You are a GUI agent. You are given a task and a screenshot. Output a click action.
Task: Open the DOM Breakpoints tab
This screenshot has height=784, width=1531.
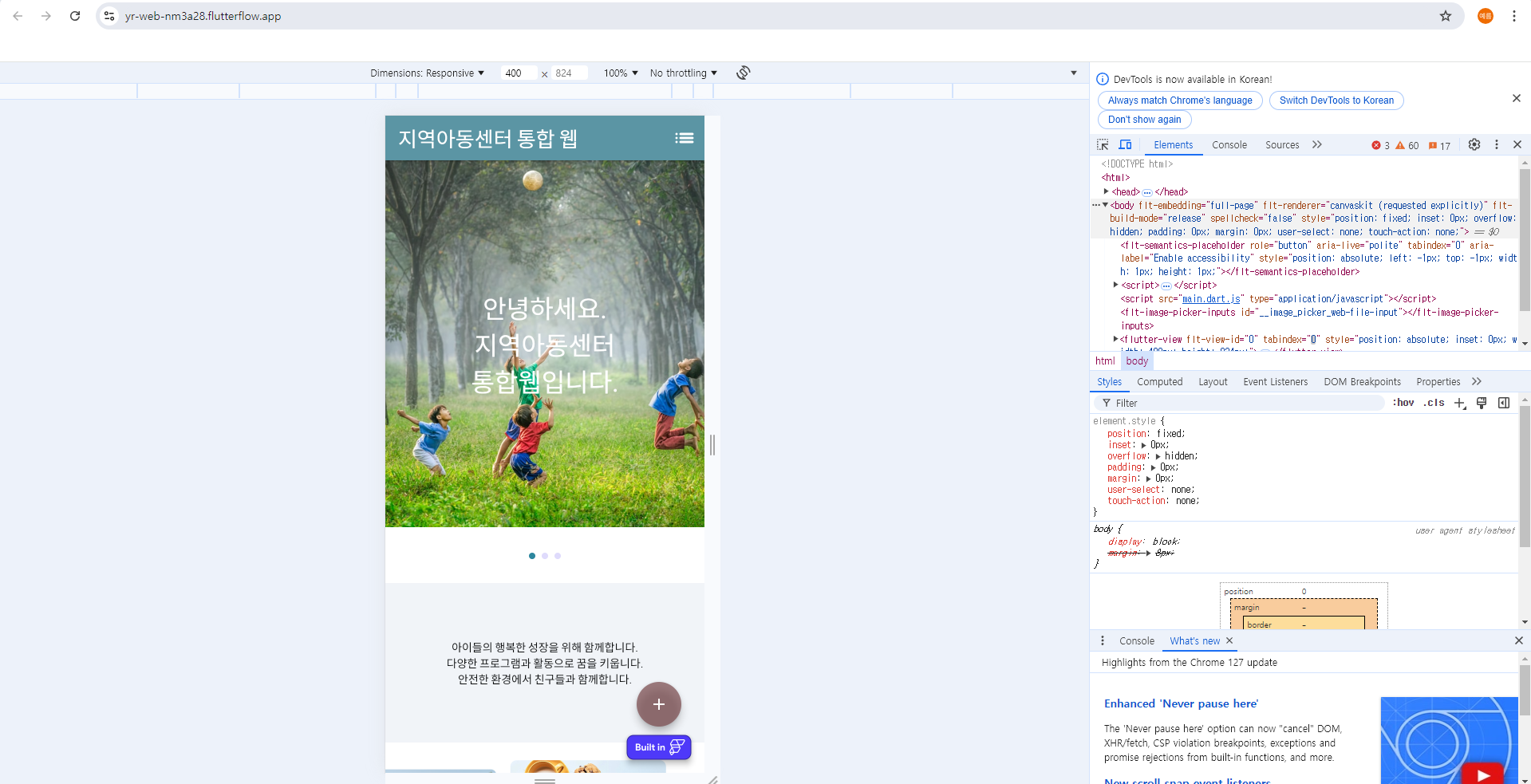(1362, 381)
